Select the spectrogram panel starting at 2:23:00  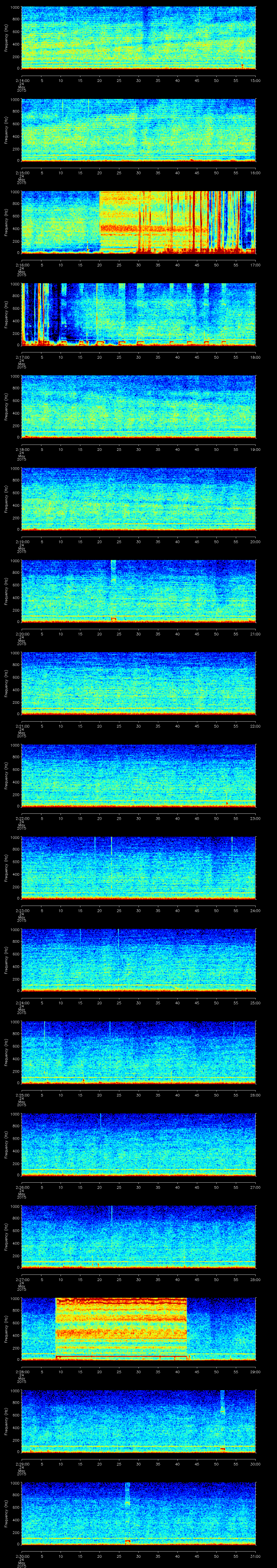[139, 868]
